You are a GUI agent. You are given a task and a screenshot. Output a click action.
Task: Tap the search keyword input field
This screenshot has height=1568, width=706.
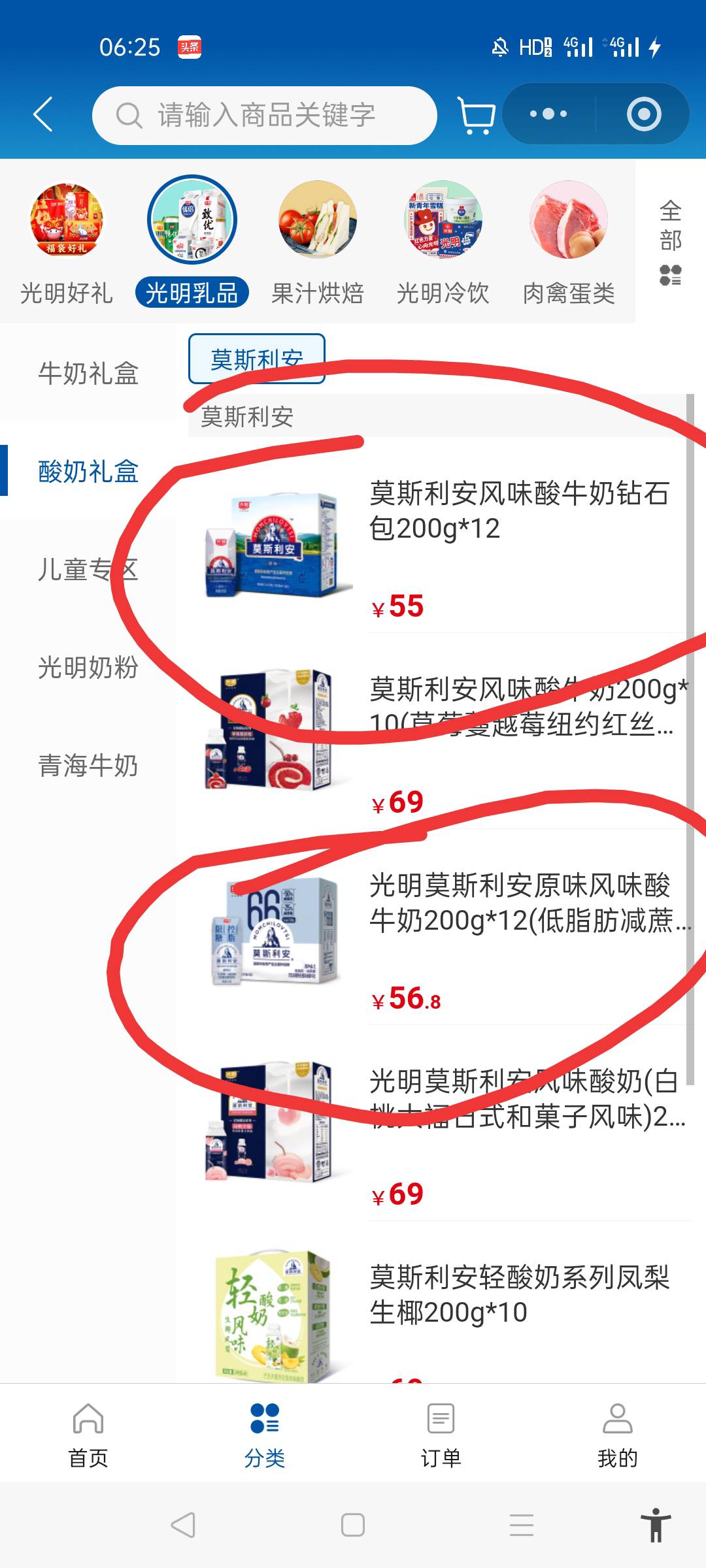pyautogui.click(x=265, y=116)
